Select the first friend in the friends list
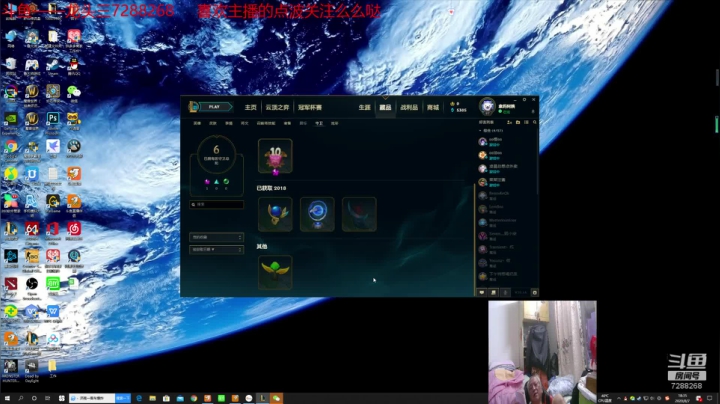This screenshot has width=720, height=404. point(505,141)
